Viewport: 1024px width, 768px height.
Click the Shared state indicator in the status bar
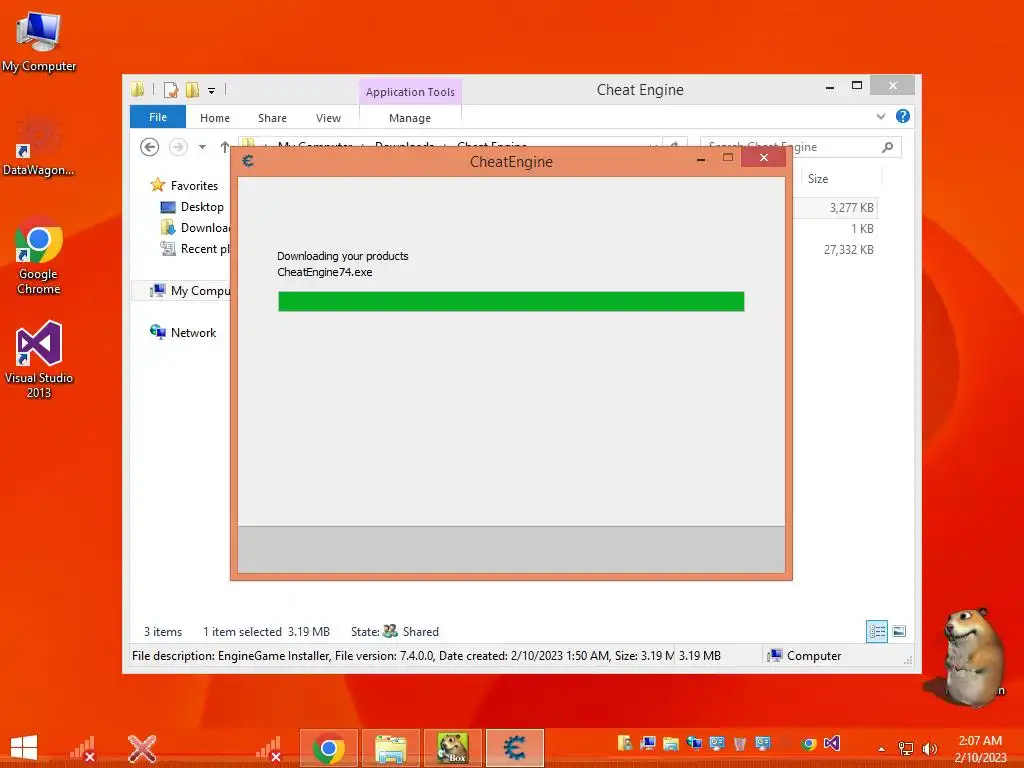point(411,632)
